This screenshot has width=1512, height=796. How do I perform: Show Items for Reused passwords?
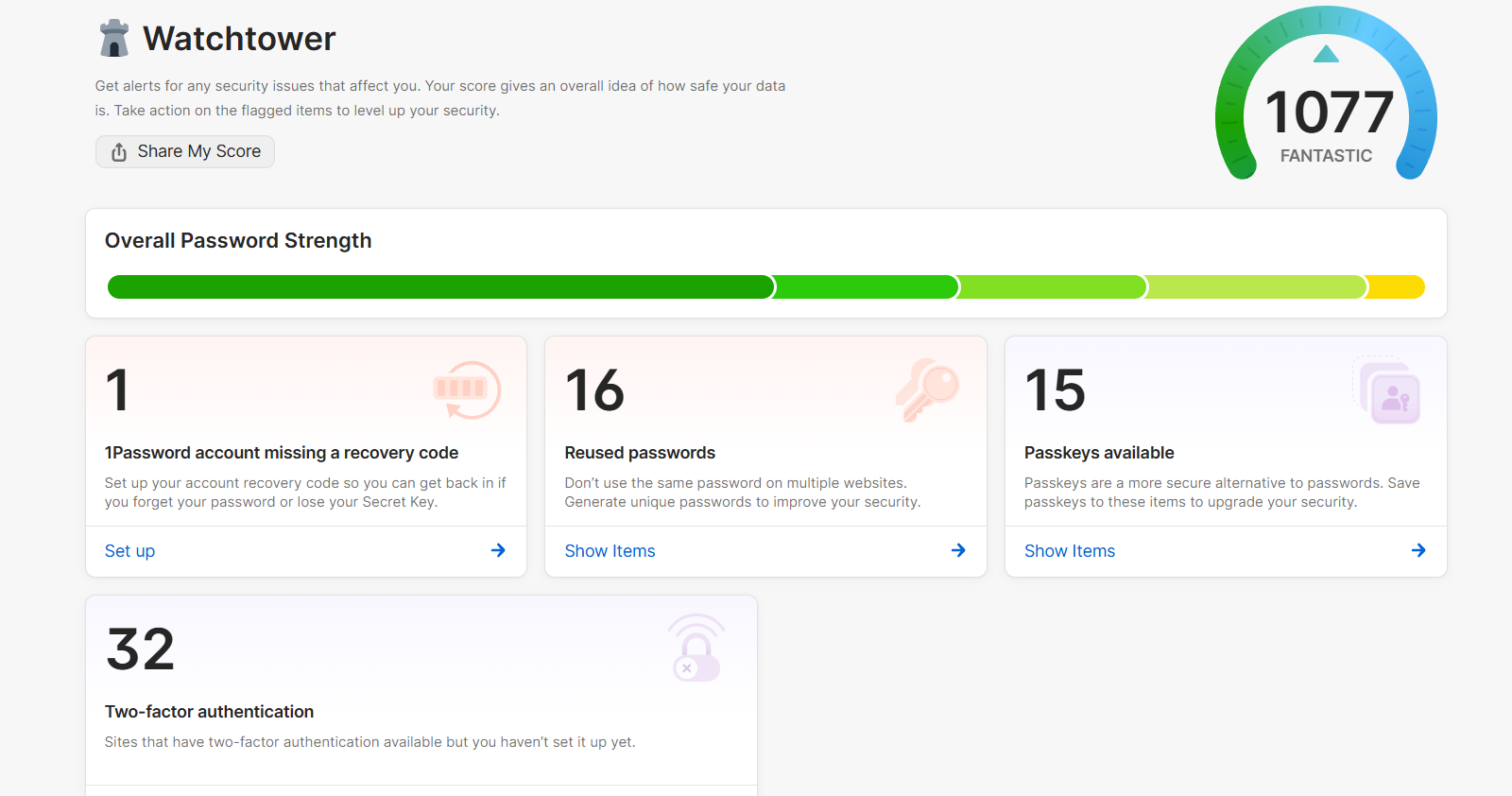coord(610,551)
